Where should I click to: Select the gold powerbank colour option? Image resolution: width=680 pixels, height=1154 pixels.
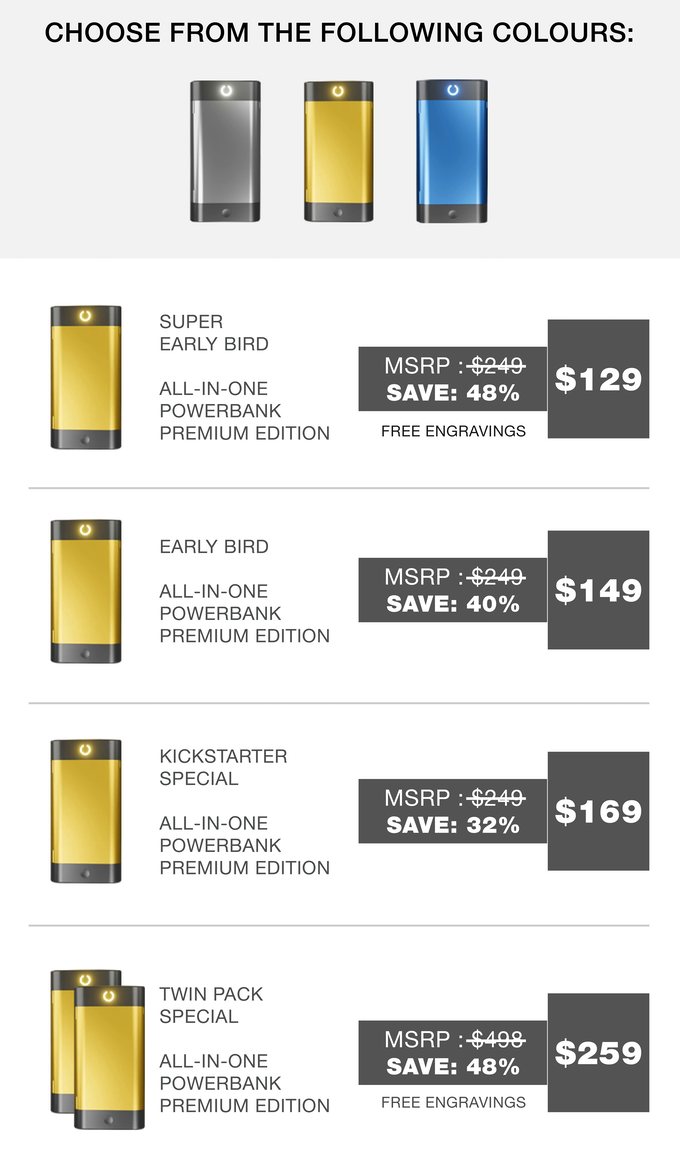pyautogui.click(x=339, y=151)
